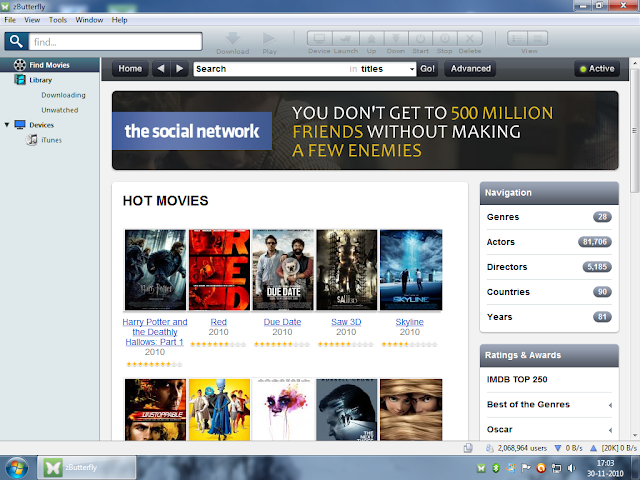
Task: Browse Actors in Navigation
Action: point(549,242)
